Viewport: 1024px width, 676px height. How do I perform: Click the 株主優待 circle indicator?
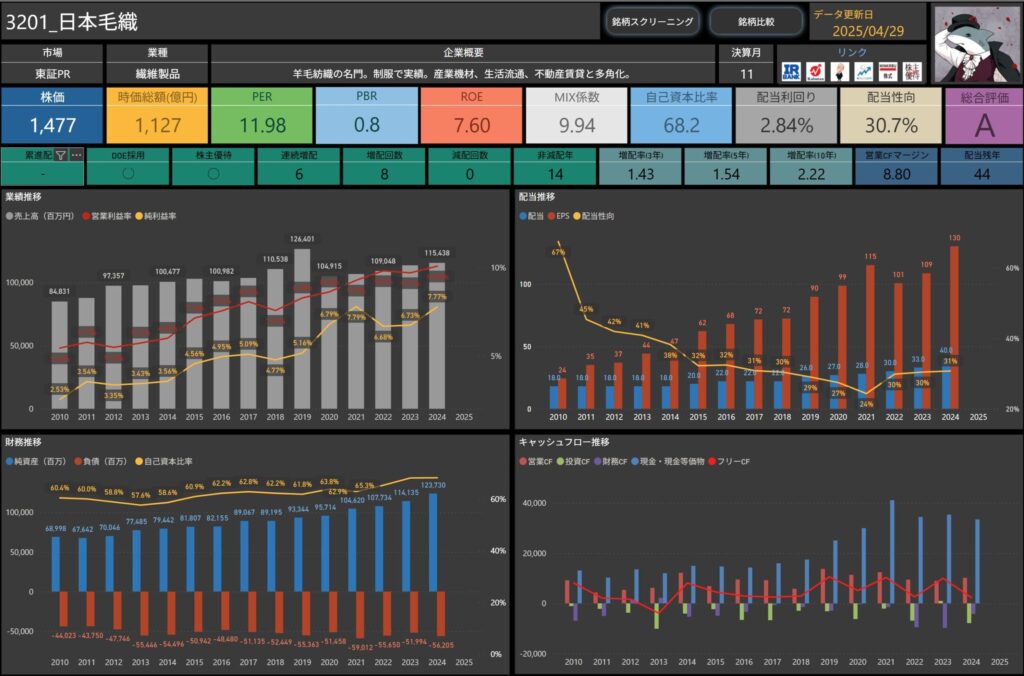213,174
